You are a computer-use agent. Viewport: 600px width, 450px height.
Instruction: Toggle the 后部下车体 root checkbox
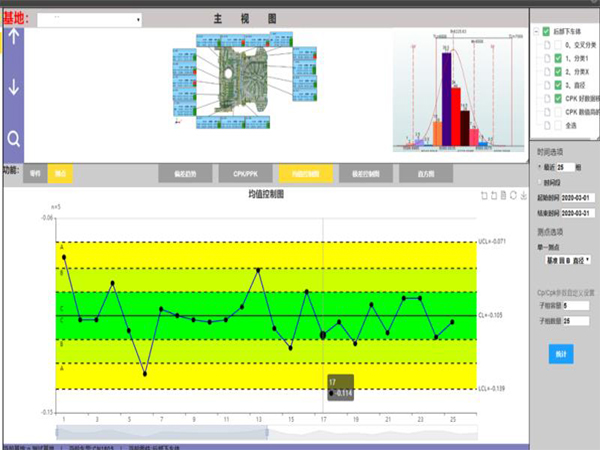[x=546, y=31]
